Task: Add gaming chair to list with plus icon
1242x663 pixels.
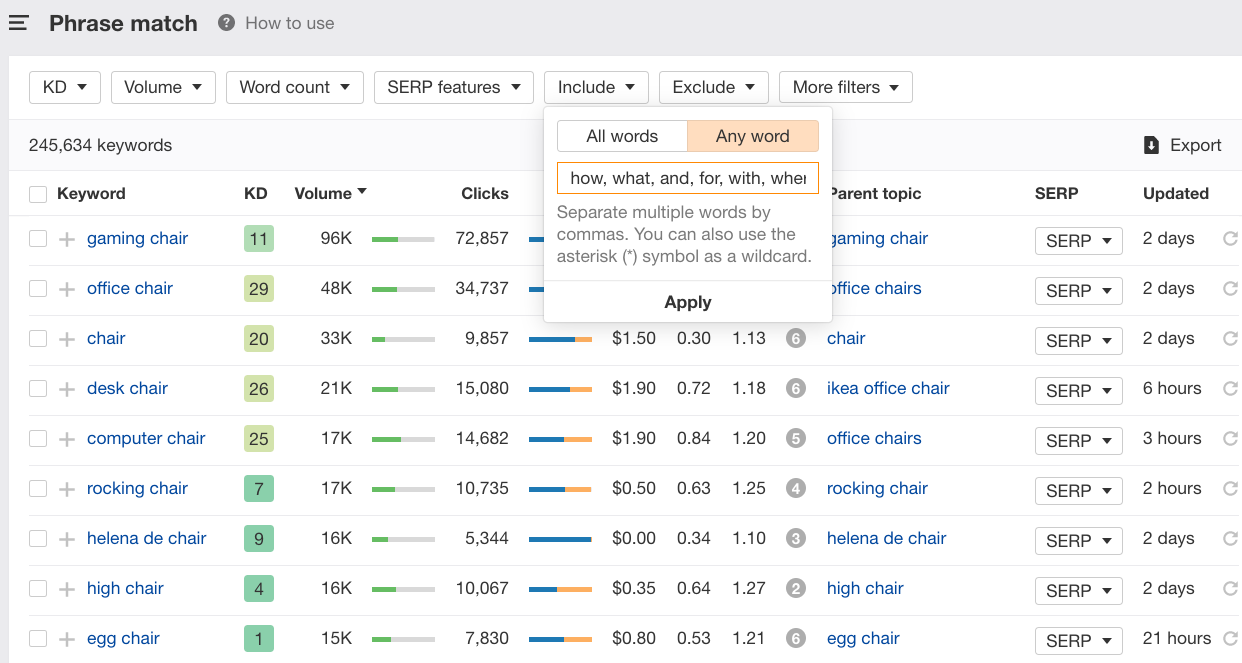Action: (67, 239)
